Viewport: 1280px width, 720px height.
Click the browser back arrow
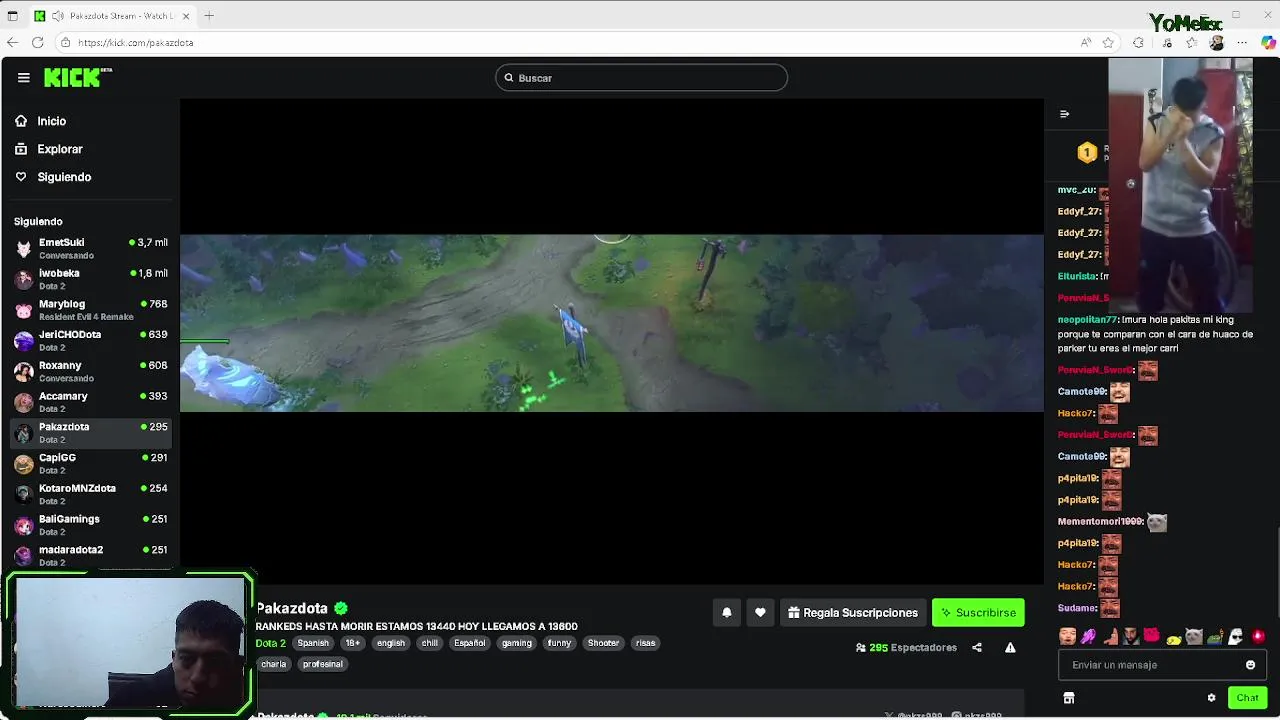(12, 43)
